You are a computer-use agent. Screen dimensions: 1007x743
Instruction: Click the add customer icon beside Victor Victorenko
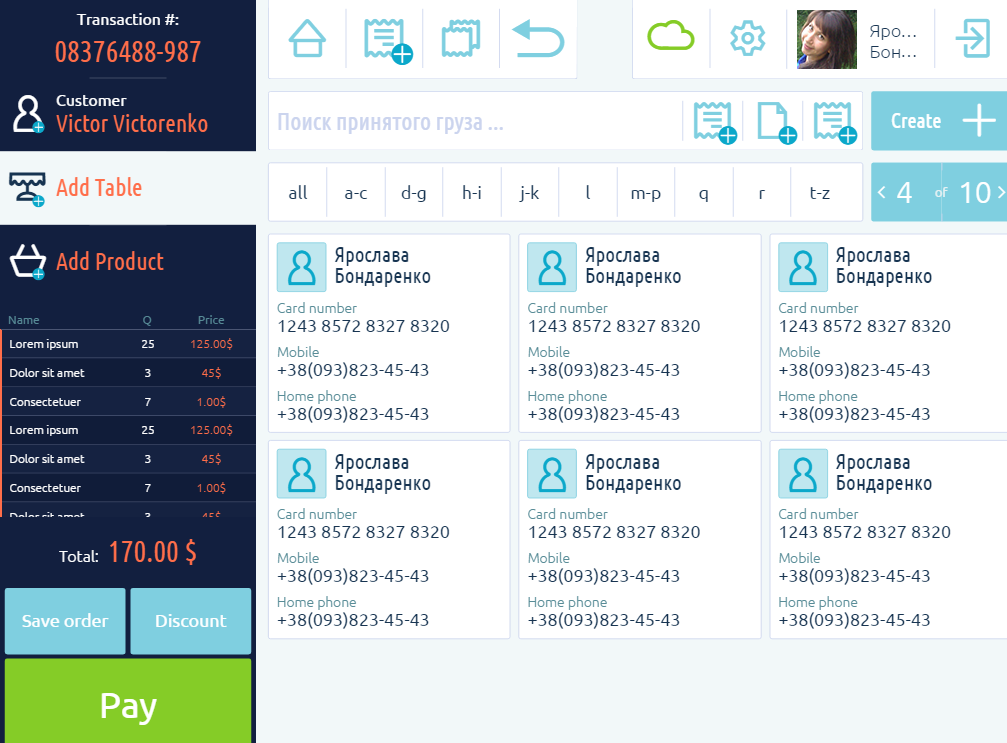click(27, 114)
